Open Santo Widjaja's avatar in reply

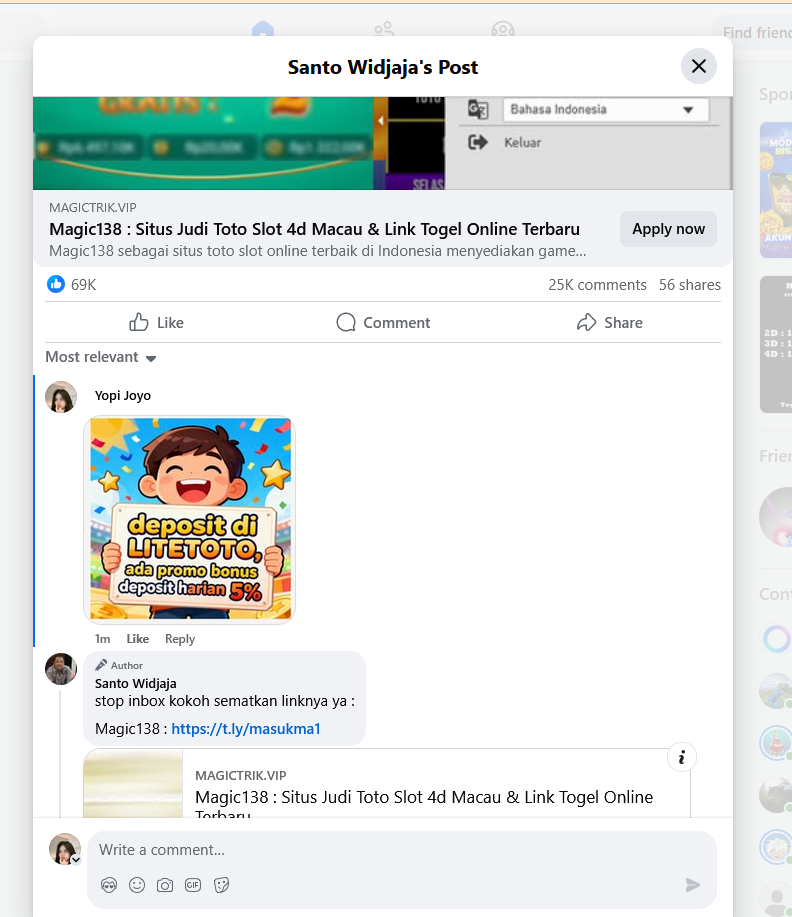pyautogui.click(x=61, y=669)
